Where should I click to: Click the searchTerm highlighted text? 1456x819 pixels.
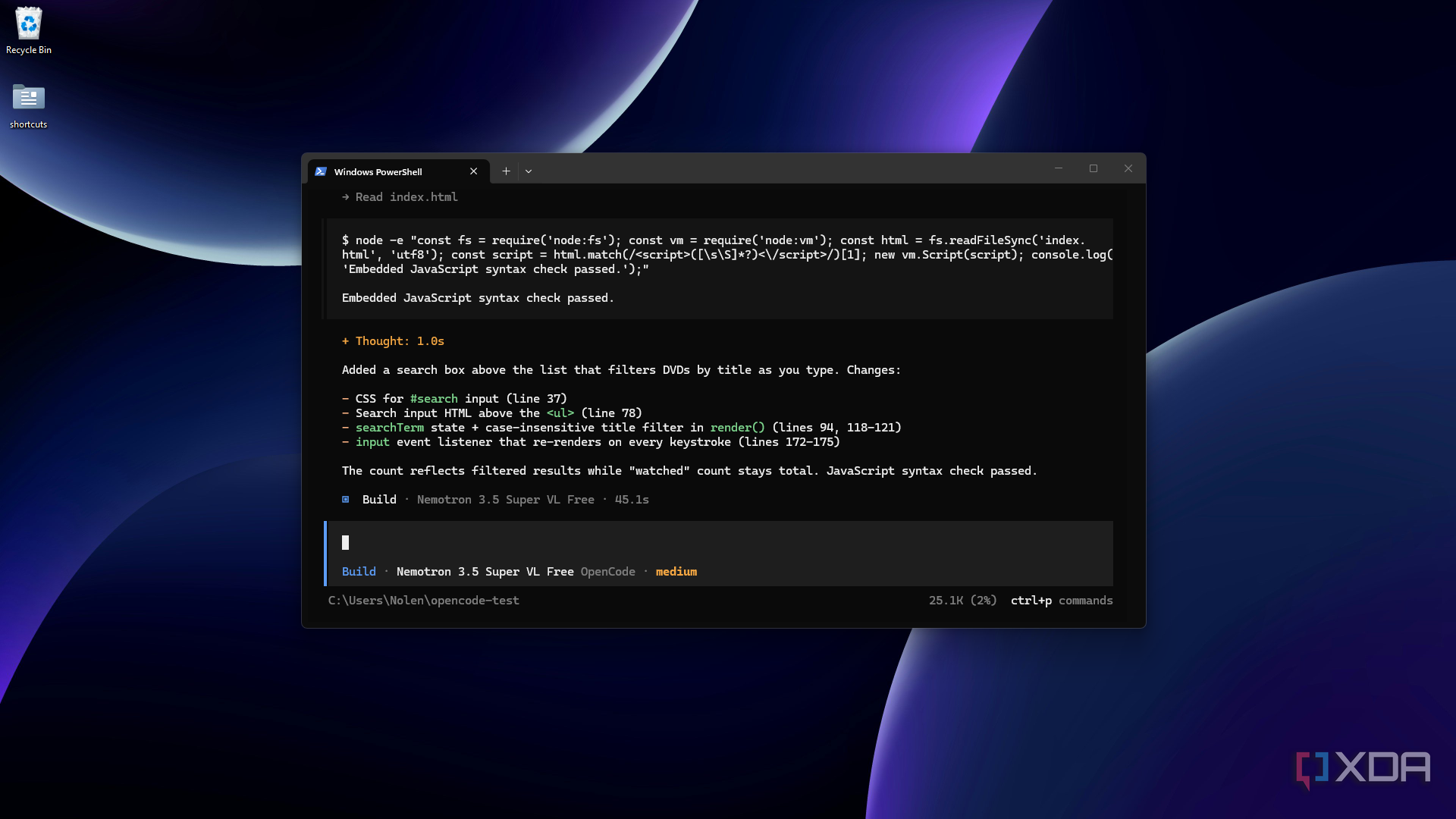pyautogui.click(x=390, y=428)
